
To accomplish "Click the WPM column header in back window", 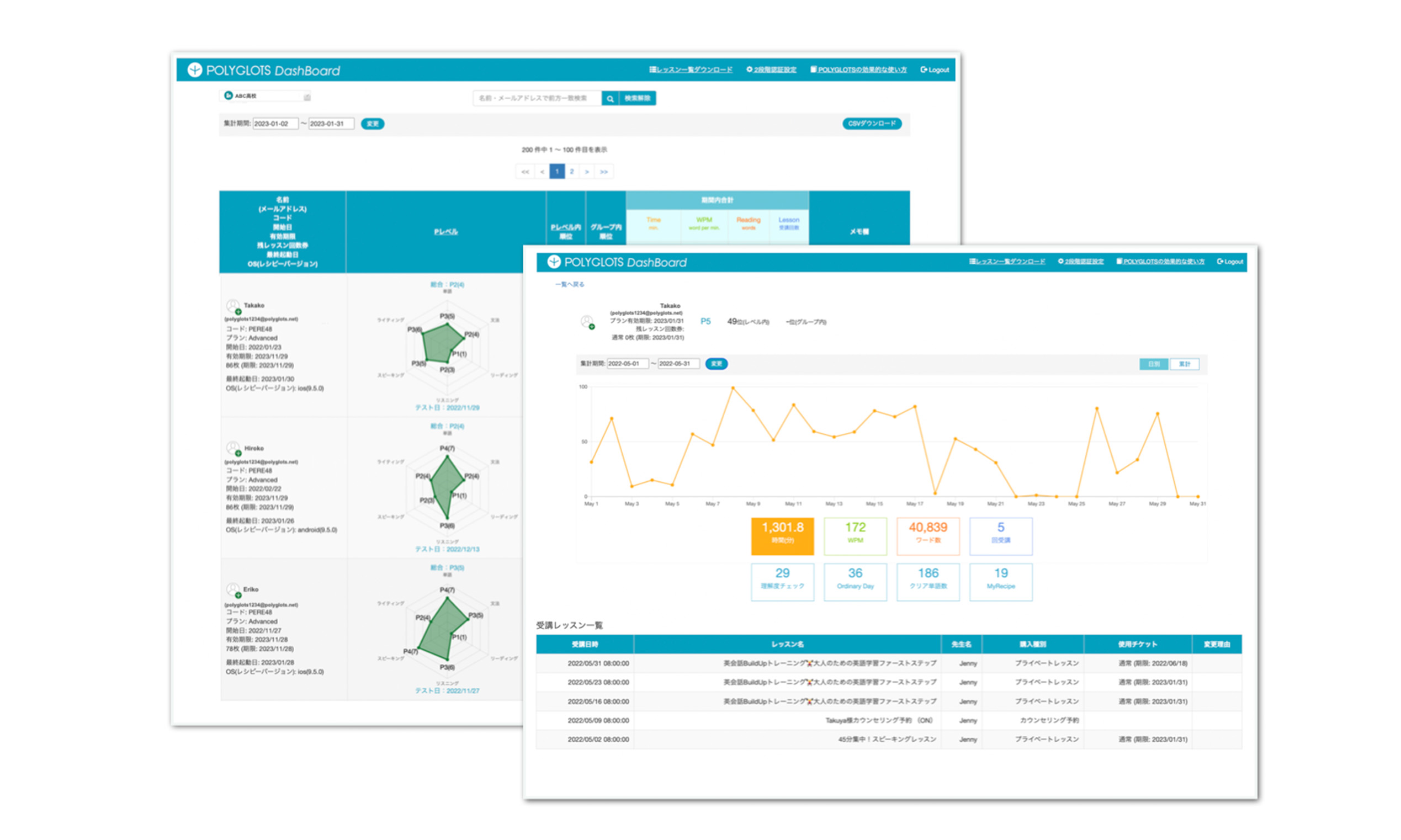I will (x=704, y=223).
